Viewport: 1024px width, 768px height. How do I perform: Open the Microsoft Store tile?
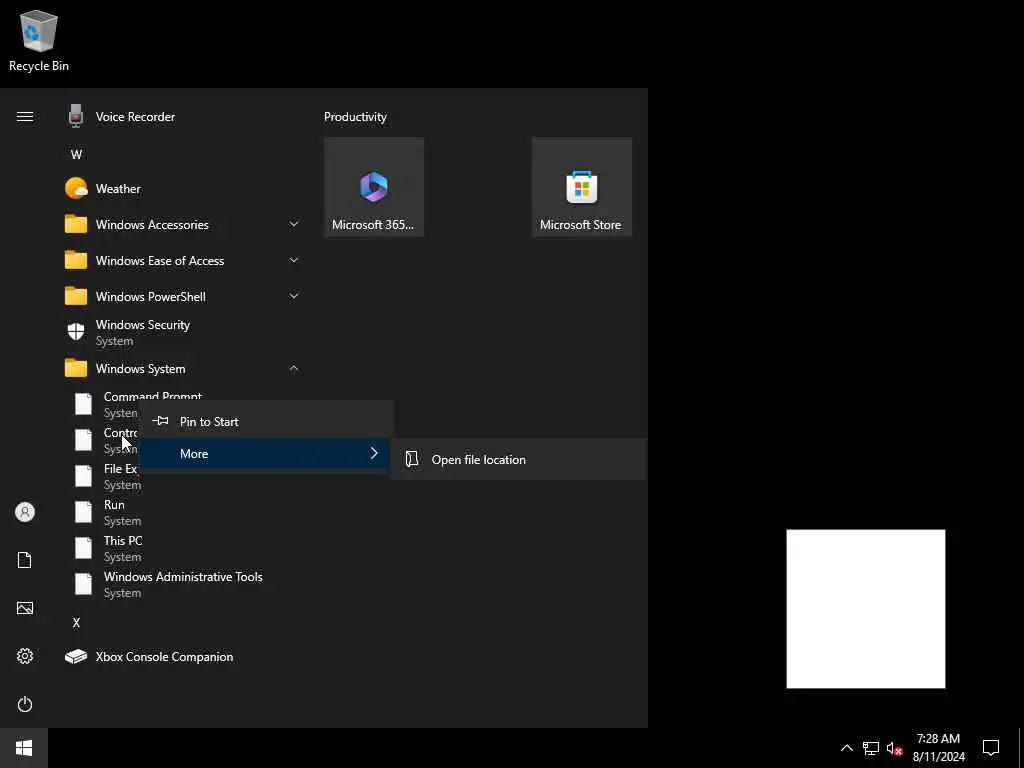pyautogui.click(x=581, y=187)
